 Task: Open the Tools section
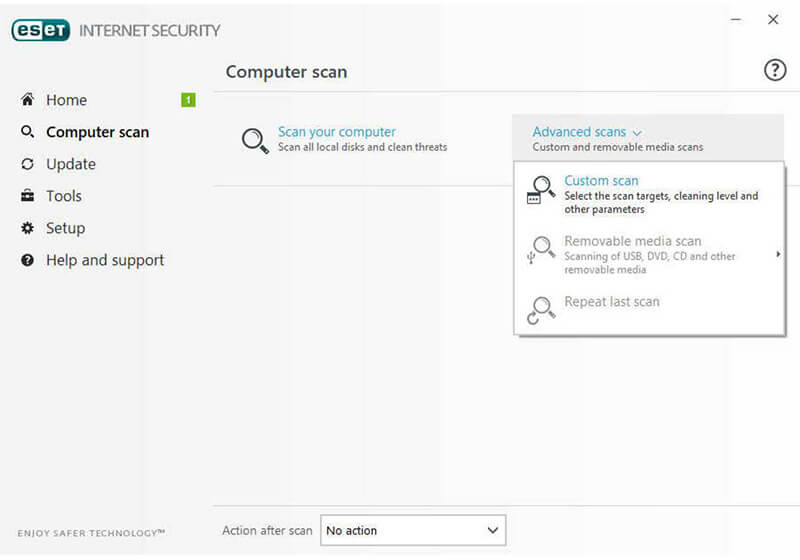pos(64,196)
